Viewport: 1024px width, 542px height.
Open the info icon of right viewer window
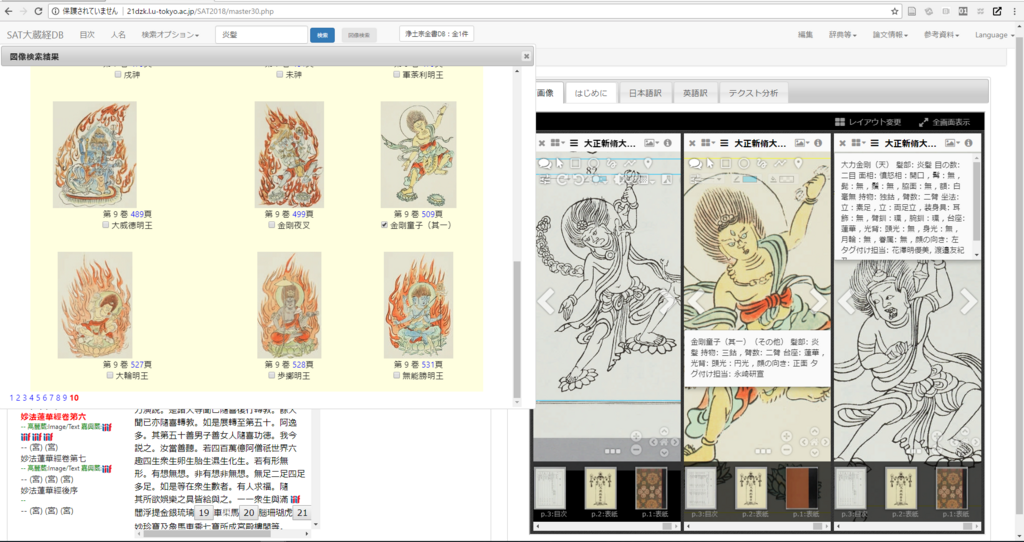pos(968,143)
